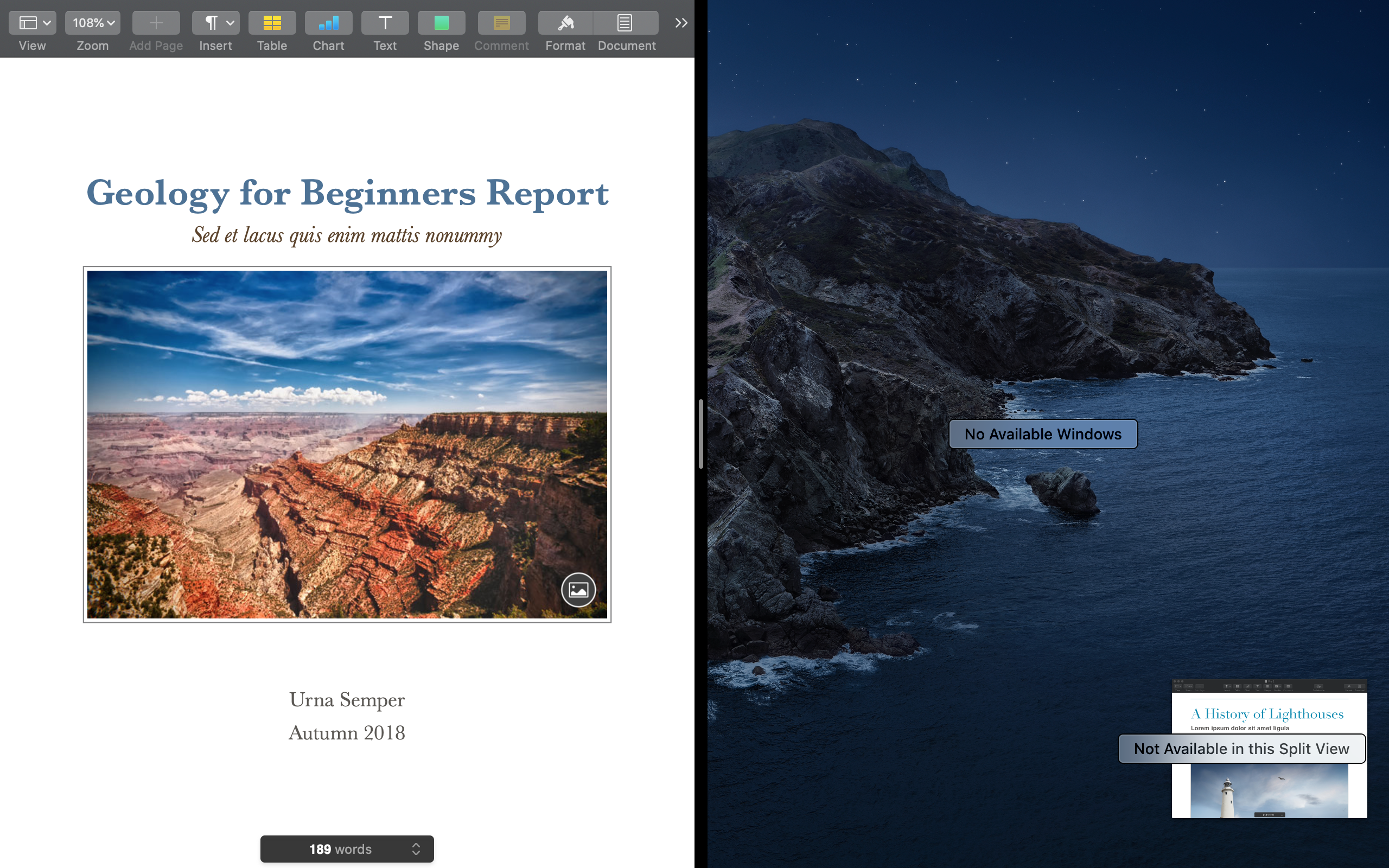The image size is (1389, 868).
Task: Open the View dropdown arrow
Action: point(47,23)
